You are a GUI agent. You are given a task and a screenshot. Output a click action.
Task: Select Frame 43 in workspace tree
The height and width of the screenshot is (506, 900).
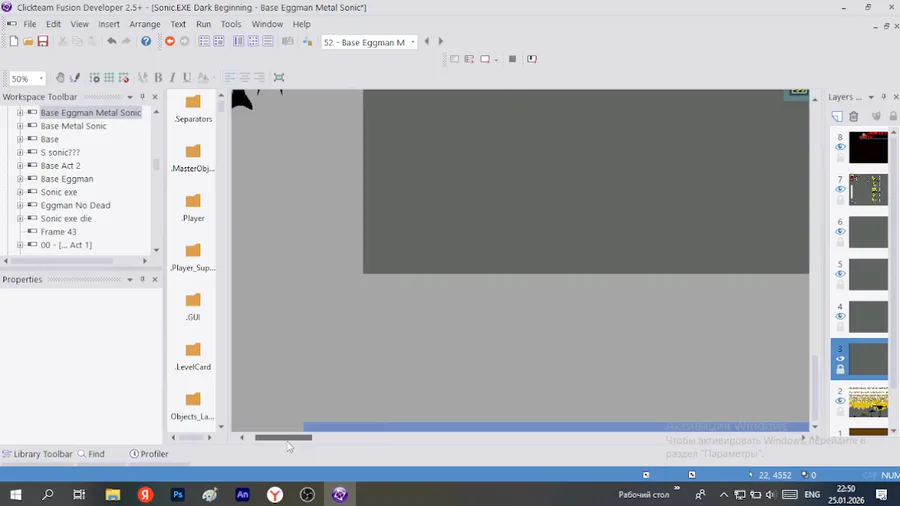pyautogui.click(x=58, y=232)
